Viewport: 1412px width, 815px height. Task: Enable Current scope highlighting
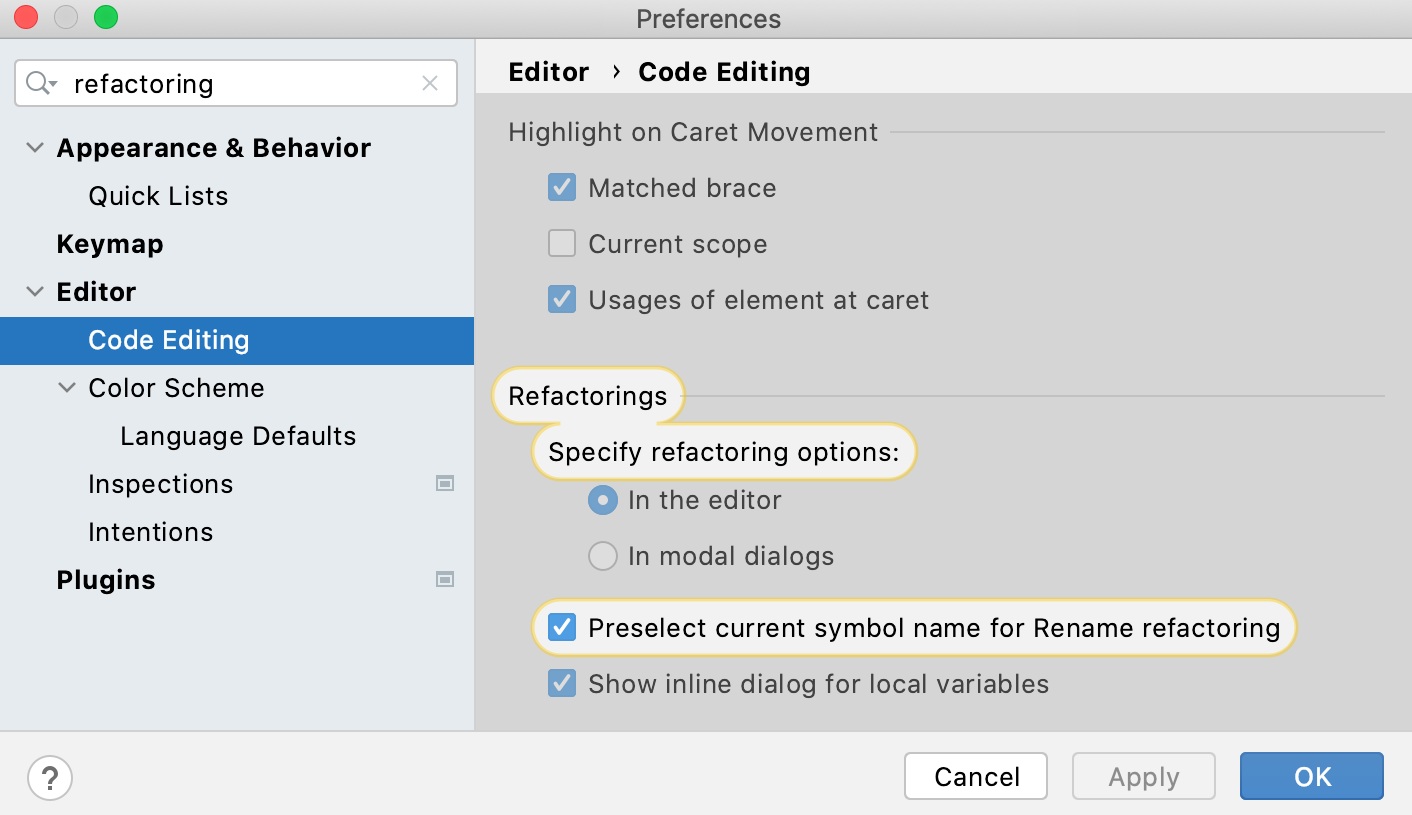pyautogui.click(x=561, y=243)
